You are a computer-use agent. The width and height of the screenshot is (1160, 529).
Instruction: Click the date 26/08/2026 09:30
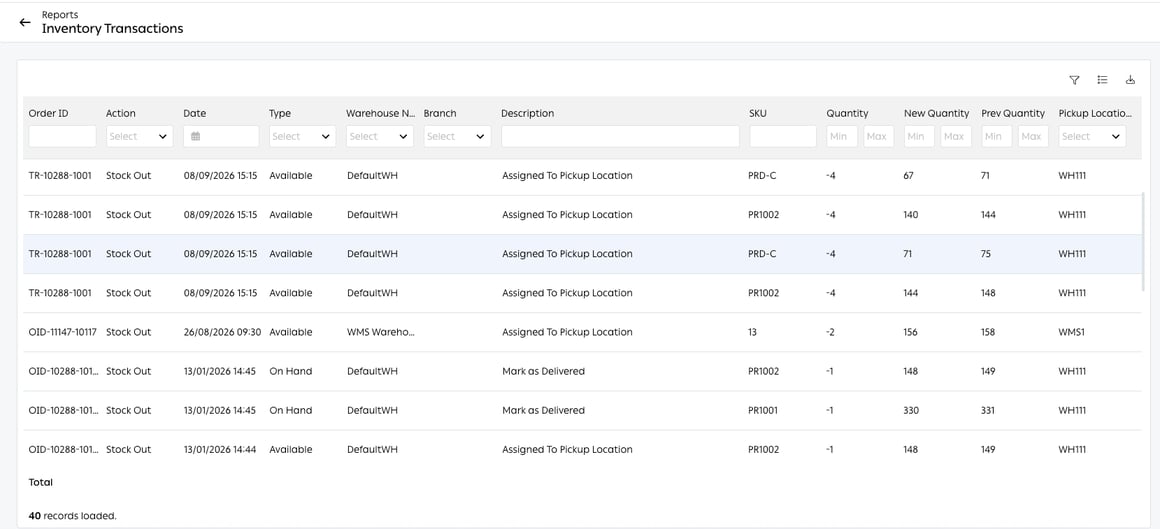tap(222, 332)
